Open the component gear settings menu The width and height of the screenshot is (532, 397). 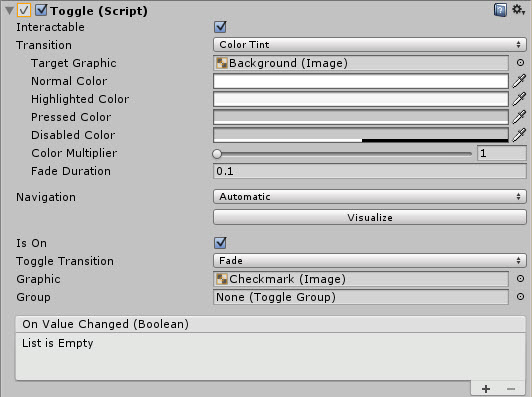[x=519, y=10]
